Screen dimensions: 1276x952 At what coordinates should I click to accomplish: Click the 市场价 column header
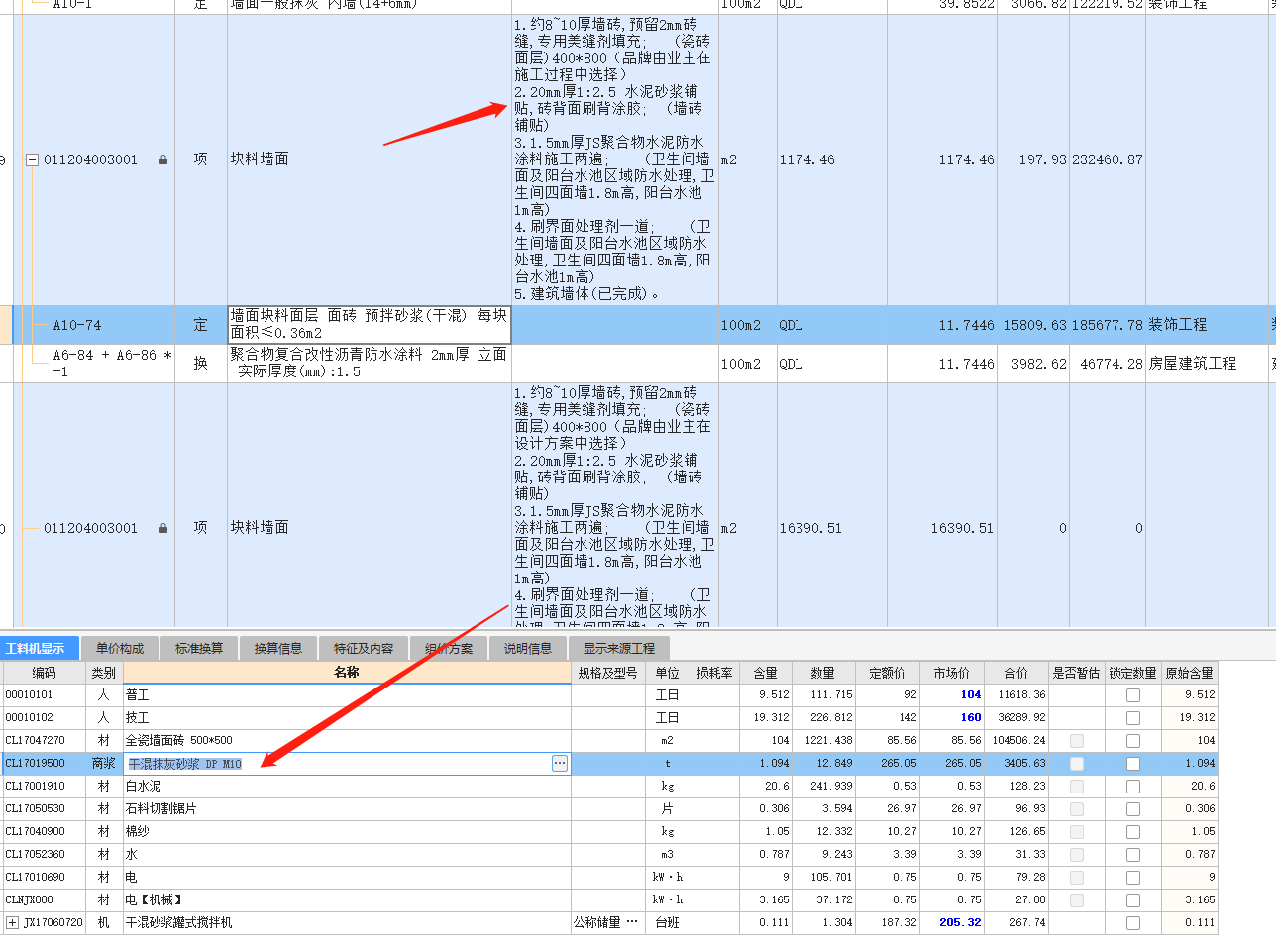[x=951, y=673]
